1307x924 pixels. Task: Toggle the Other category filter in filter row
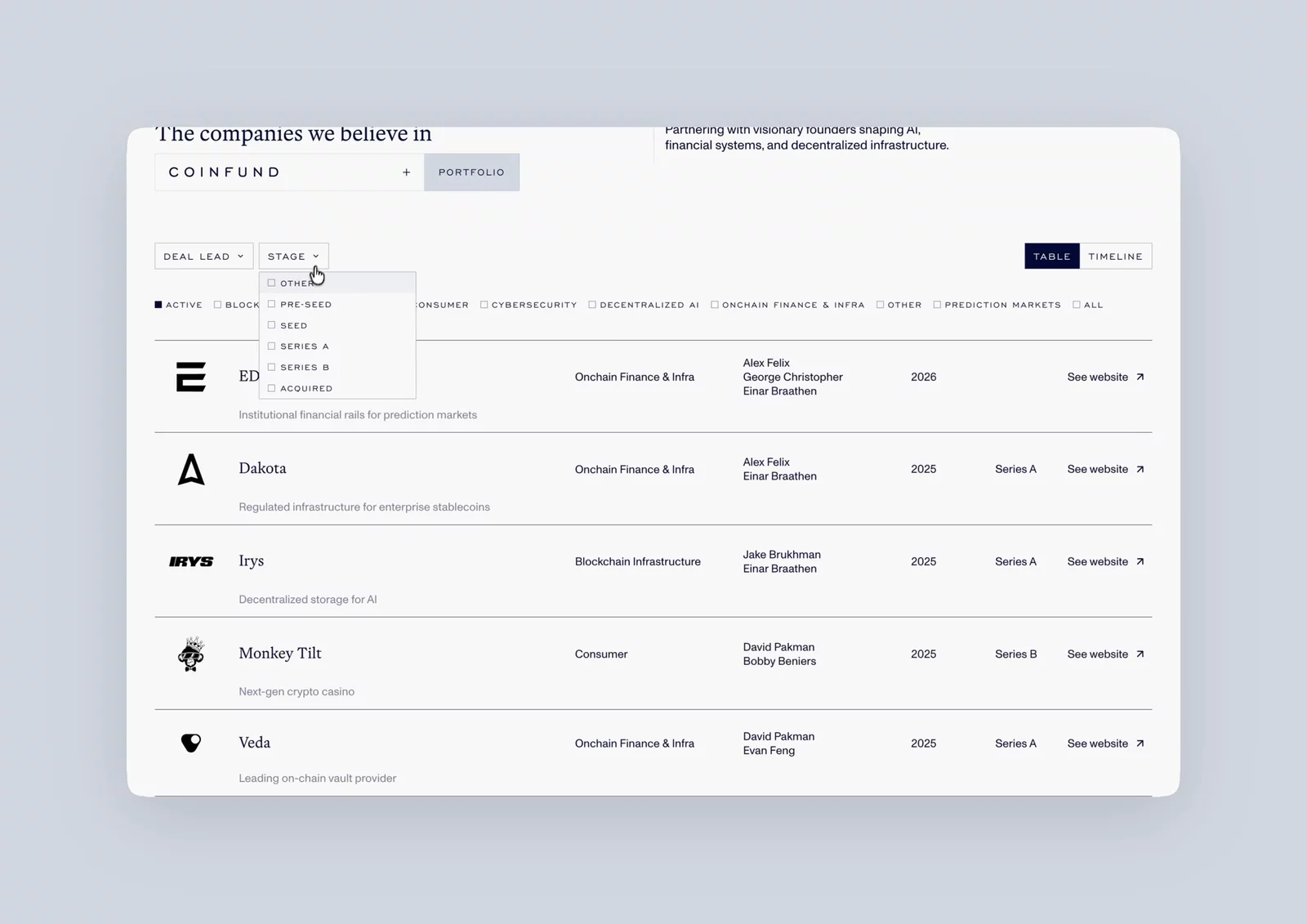[x=880, y=305]
